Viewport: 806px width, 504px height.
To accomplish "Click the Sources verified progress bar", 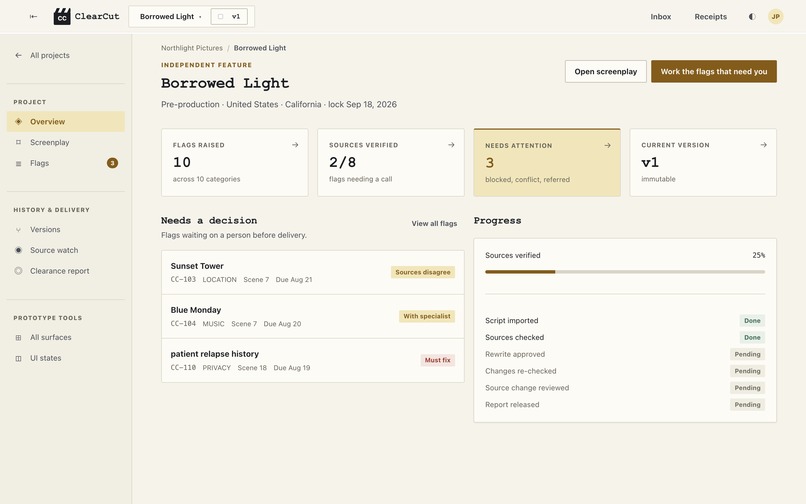I will tap(625, 272).
